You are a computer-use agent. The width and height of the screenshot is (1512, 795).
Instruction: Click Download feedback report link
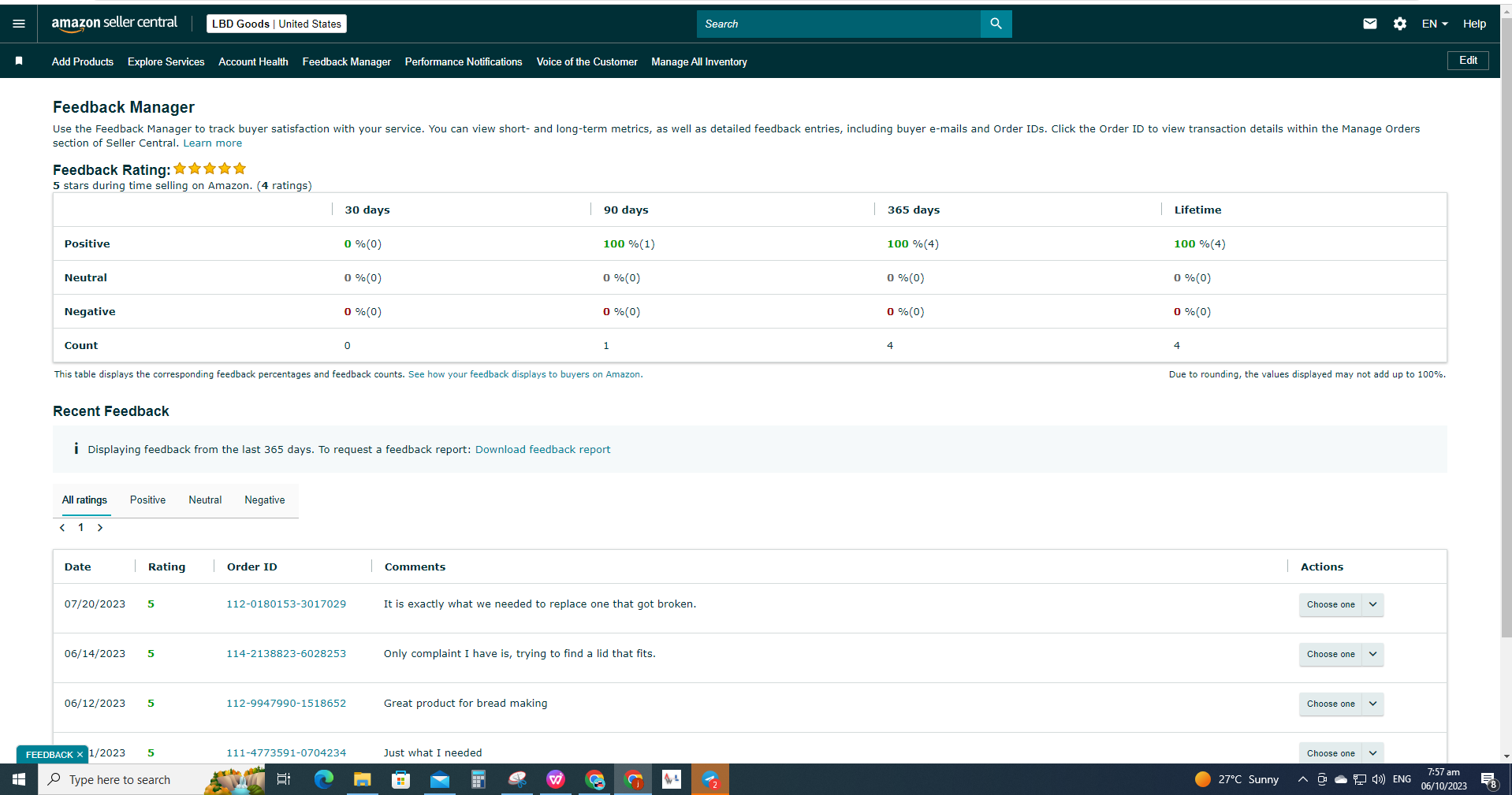[542, 449]
